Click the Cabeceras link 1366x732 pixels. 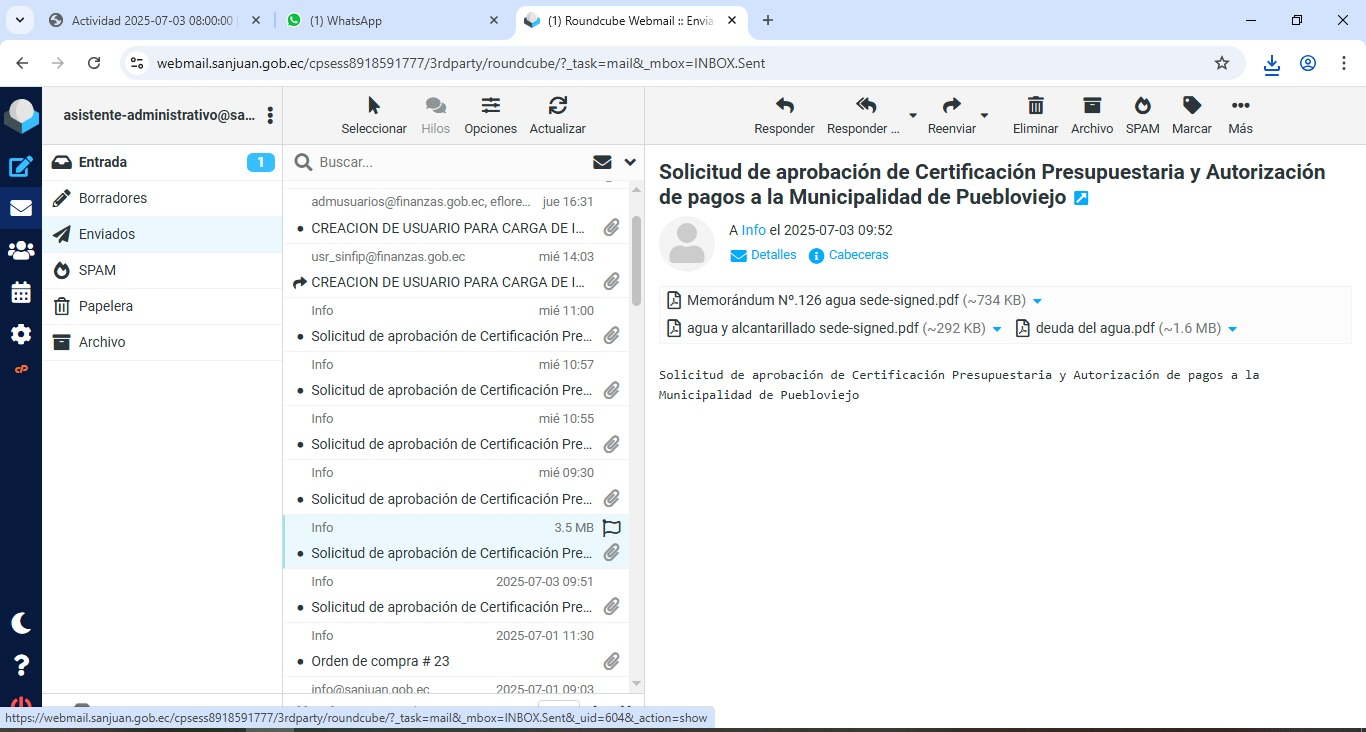(858, 255)
